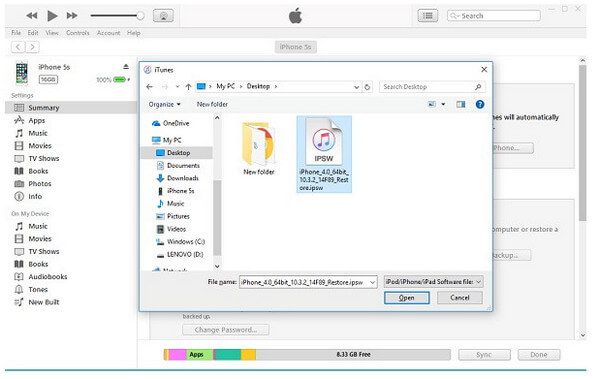Click the Open button
This screenshot has width=600, height=379.
tap(407, 298)
